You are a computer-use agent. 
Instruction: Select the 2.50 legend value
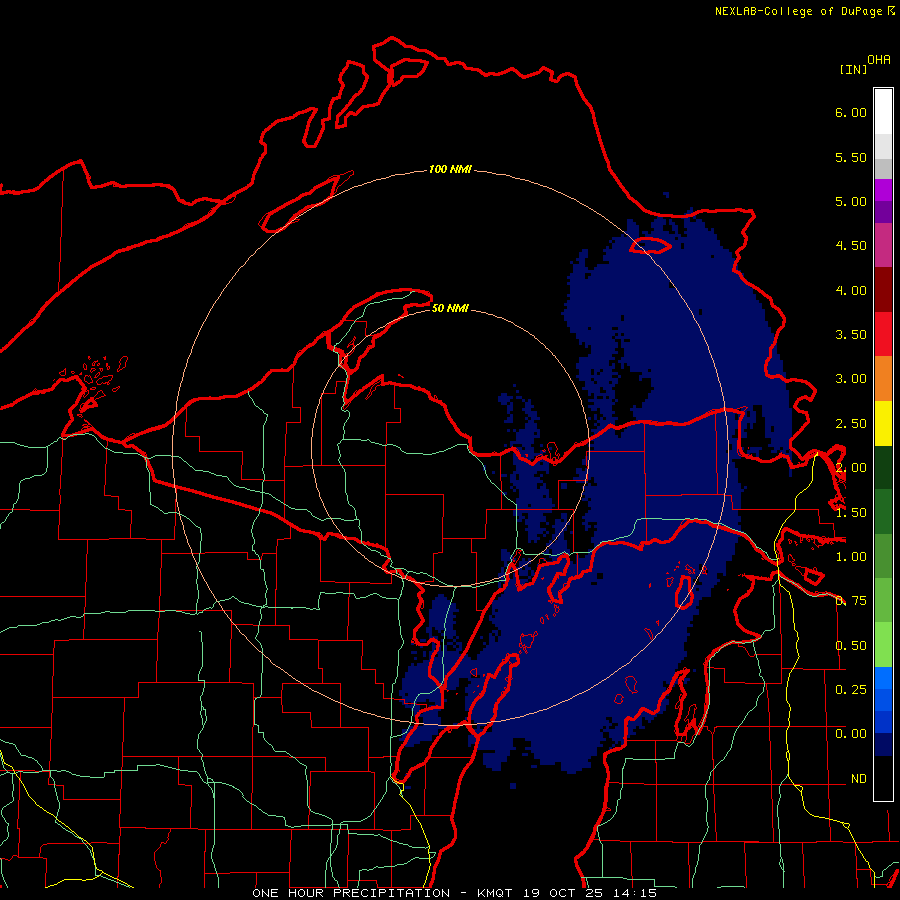pyautogui.click(x=851, y=424)
